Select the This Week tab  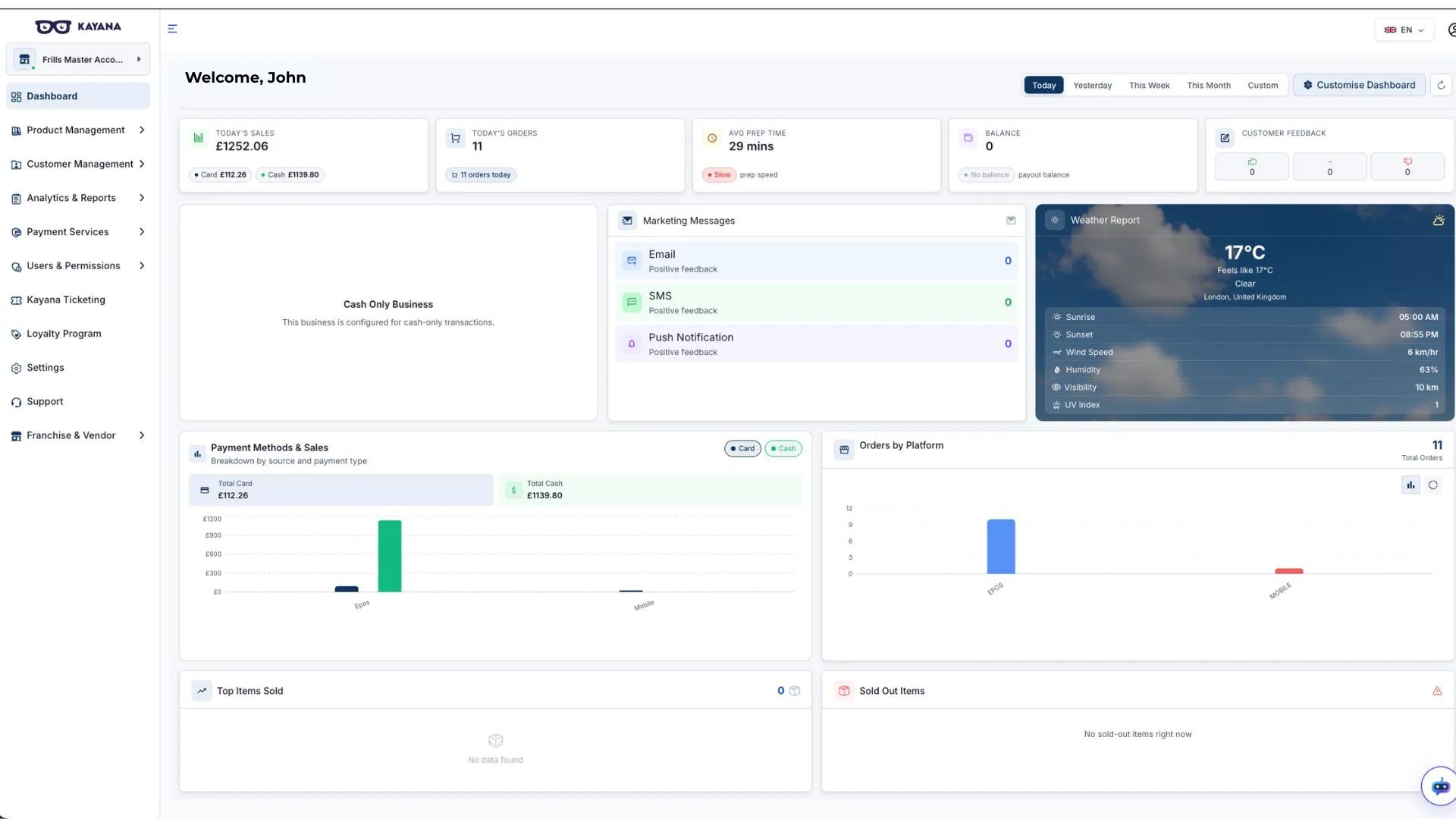[1149, 85]
